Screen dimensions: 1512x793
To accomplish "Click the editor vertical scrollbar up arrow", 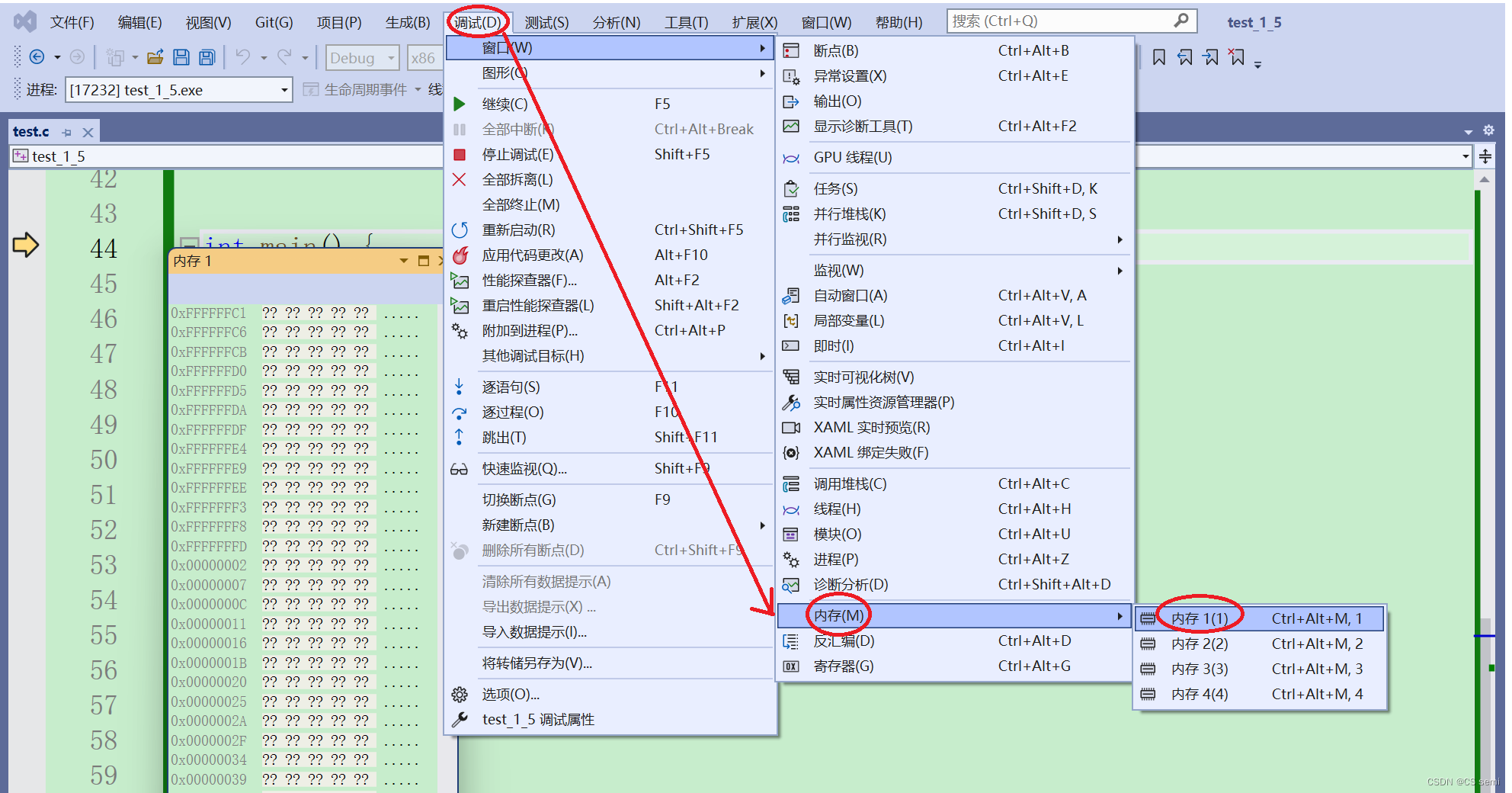I will pos(1484,179).
